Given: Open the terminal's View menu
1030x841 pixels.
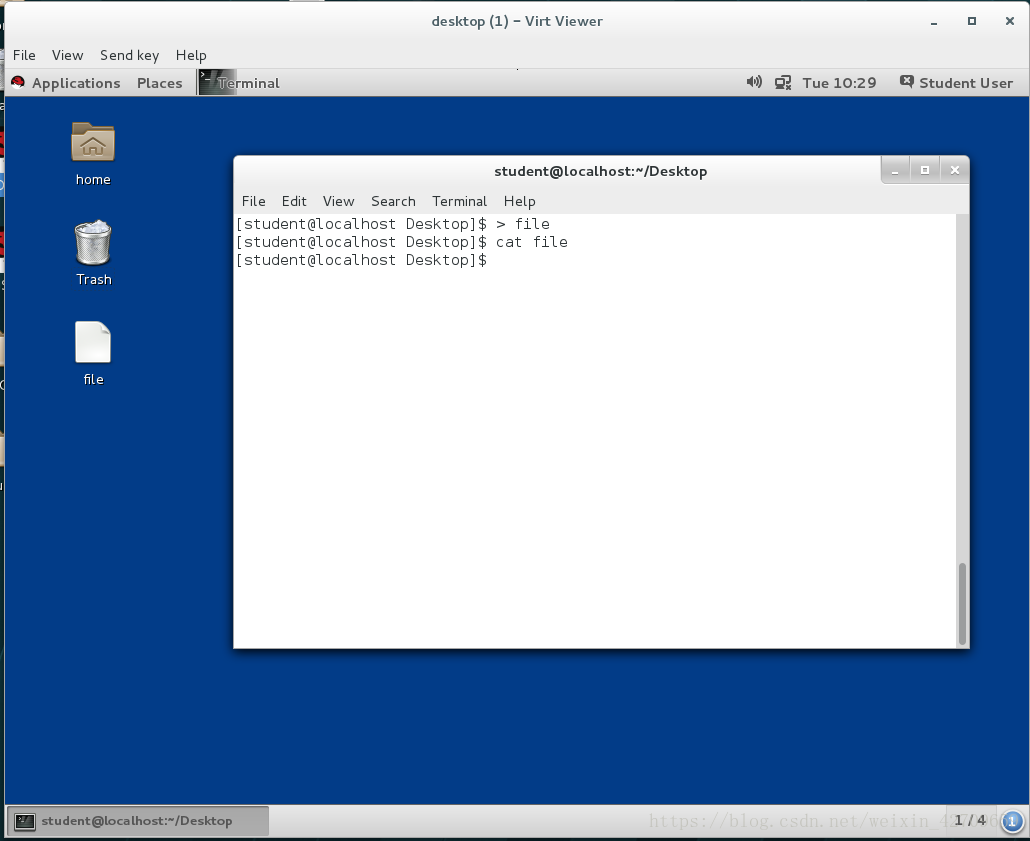Looking at the screenshot, I should [x=338, y=201].
